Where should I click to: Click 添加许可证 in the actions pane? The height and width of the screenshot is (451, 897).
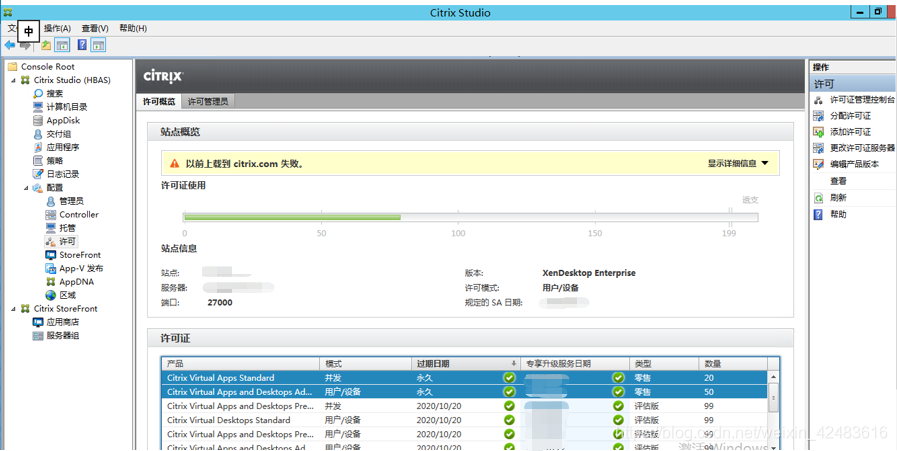pos(850,132)
